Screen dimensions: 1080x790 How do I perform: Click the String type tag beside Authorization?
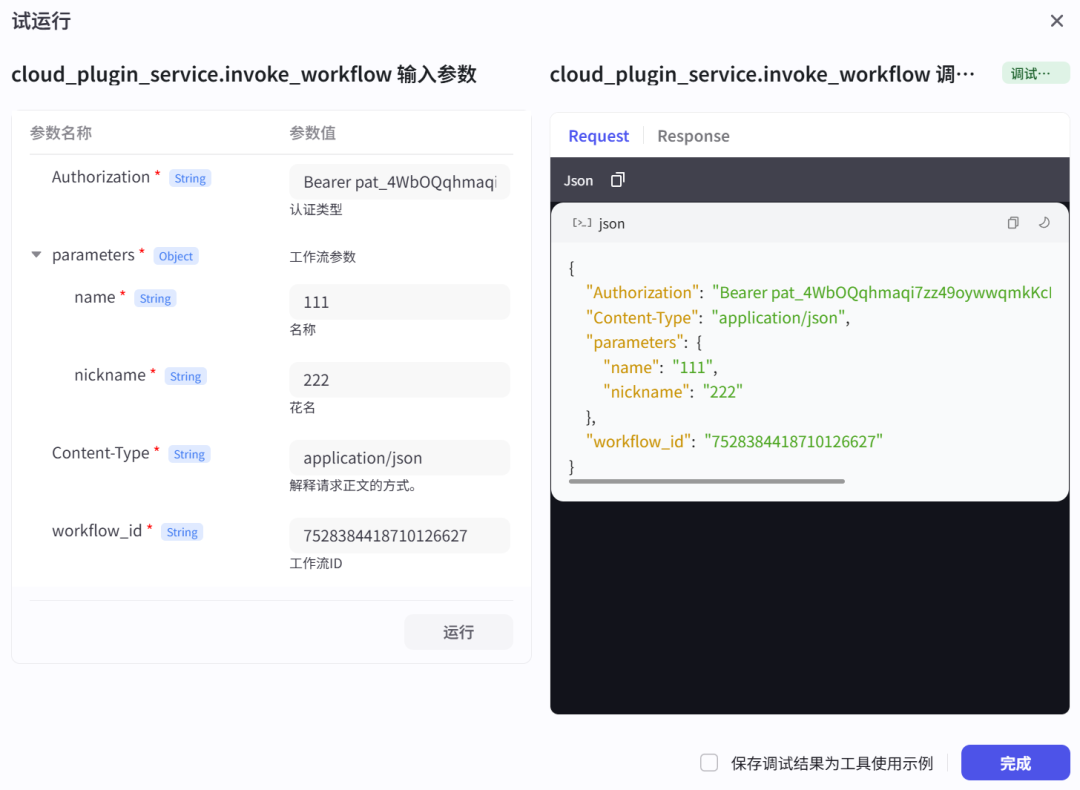tap(190, 178)
